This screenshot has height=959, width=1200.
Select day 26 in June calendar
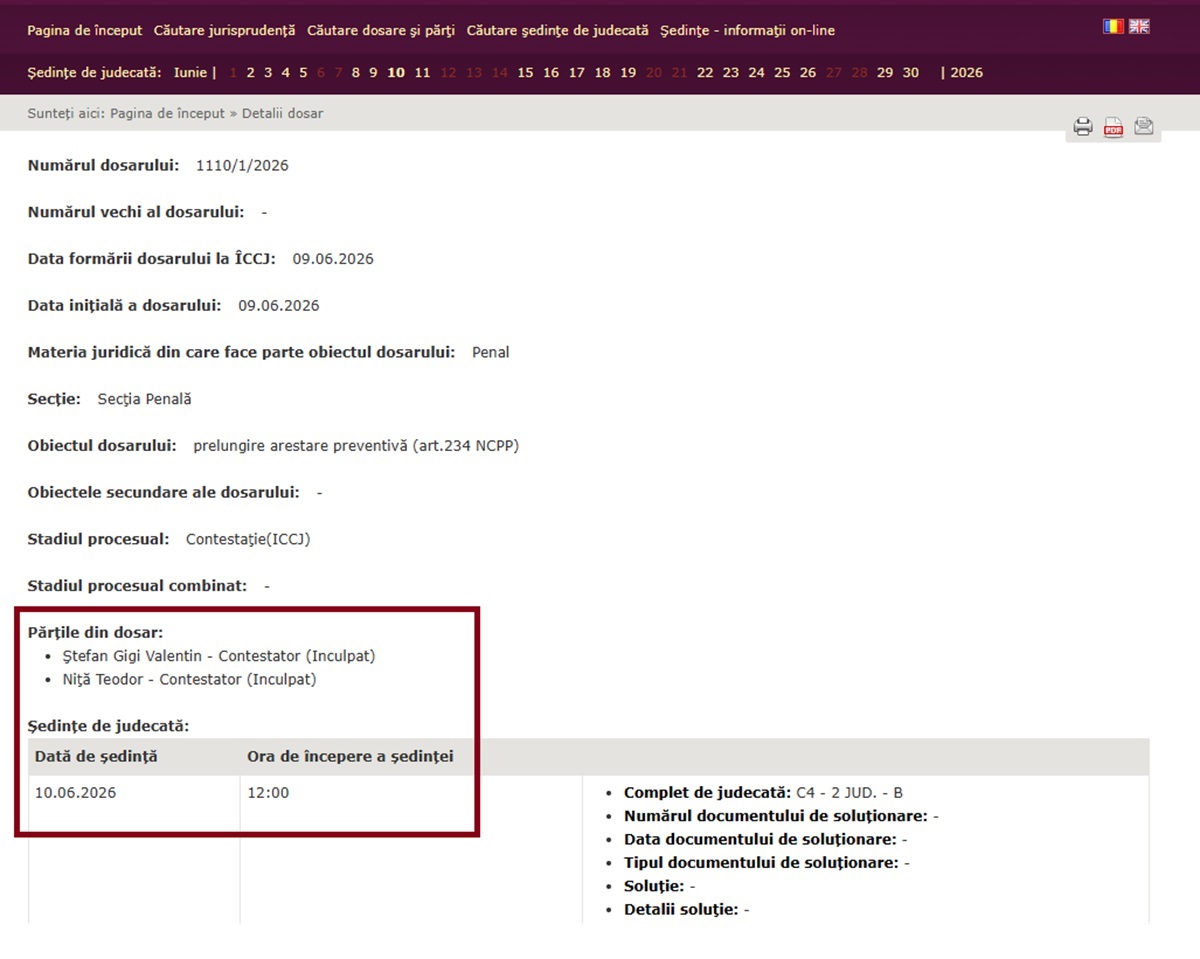point(808,73)
